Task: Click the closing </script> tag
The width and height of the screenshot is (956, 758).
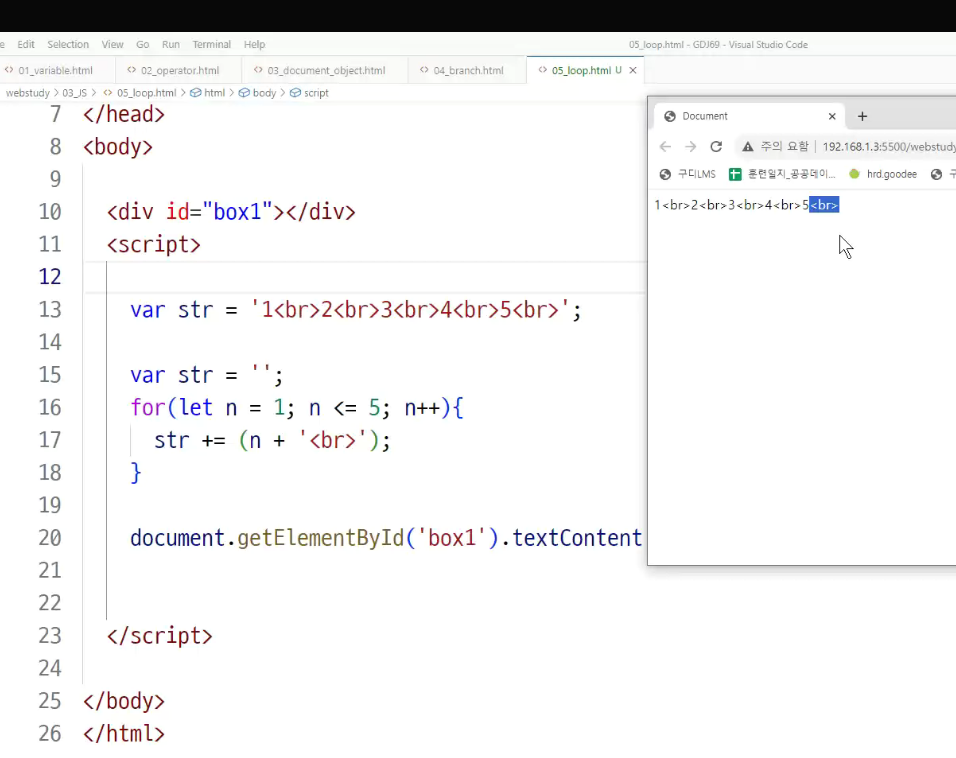Action: point(160,636)
